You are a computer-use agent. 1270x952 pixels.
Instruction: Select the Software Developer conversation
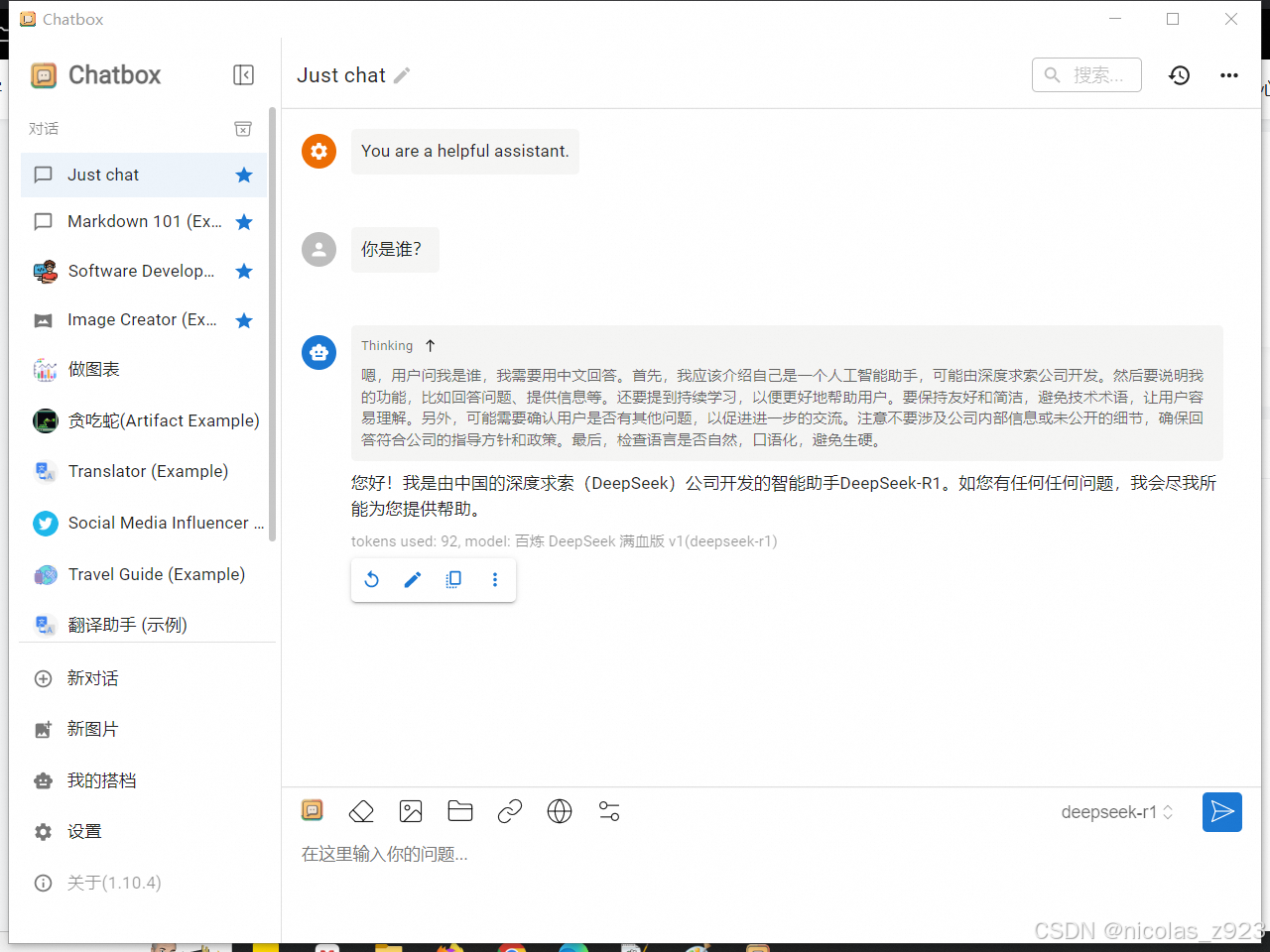pos(139,271)
